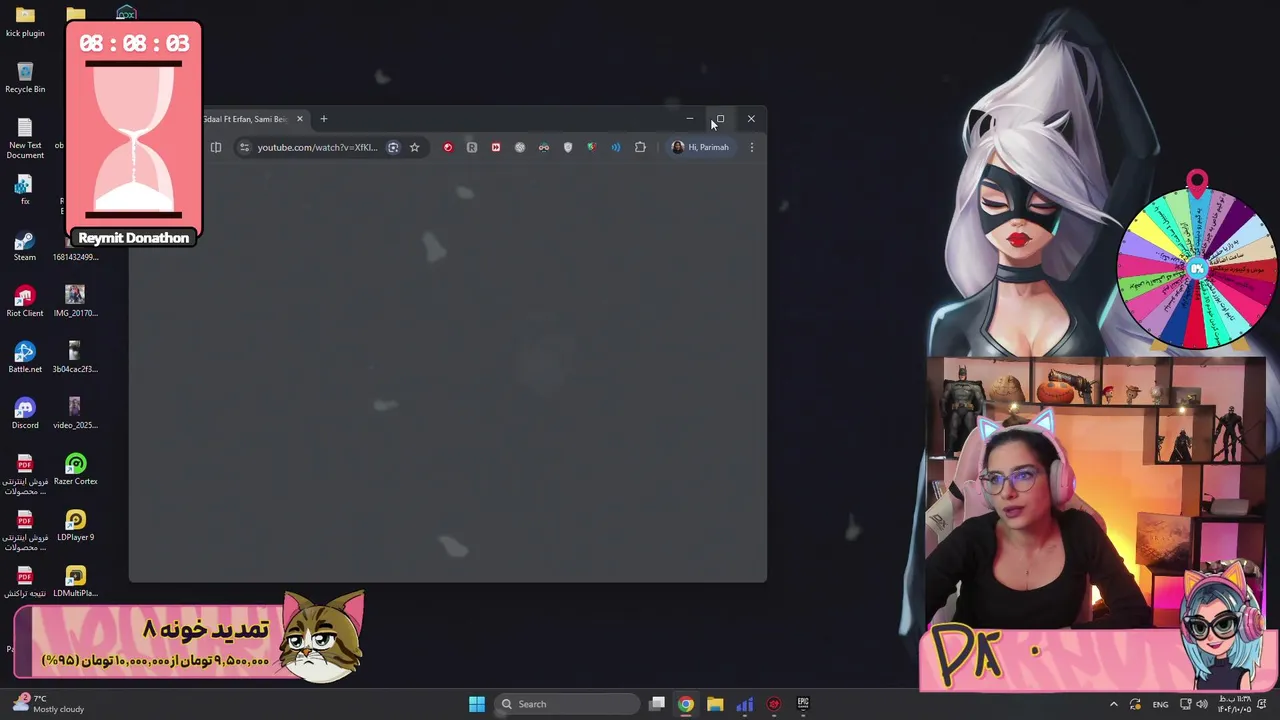The image size is (1280, 720).
Task: Select the fix file on desktop
Action: (25, 189)
